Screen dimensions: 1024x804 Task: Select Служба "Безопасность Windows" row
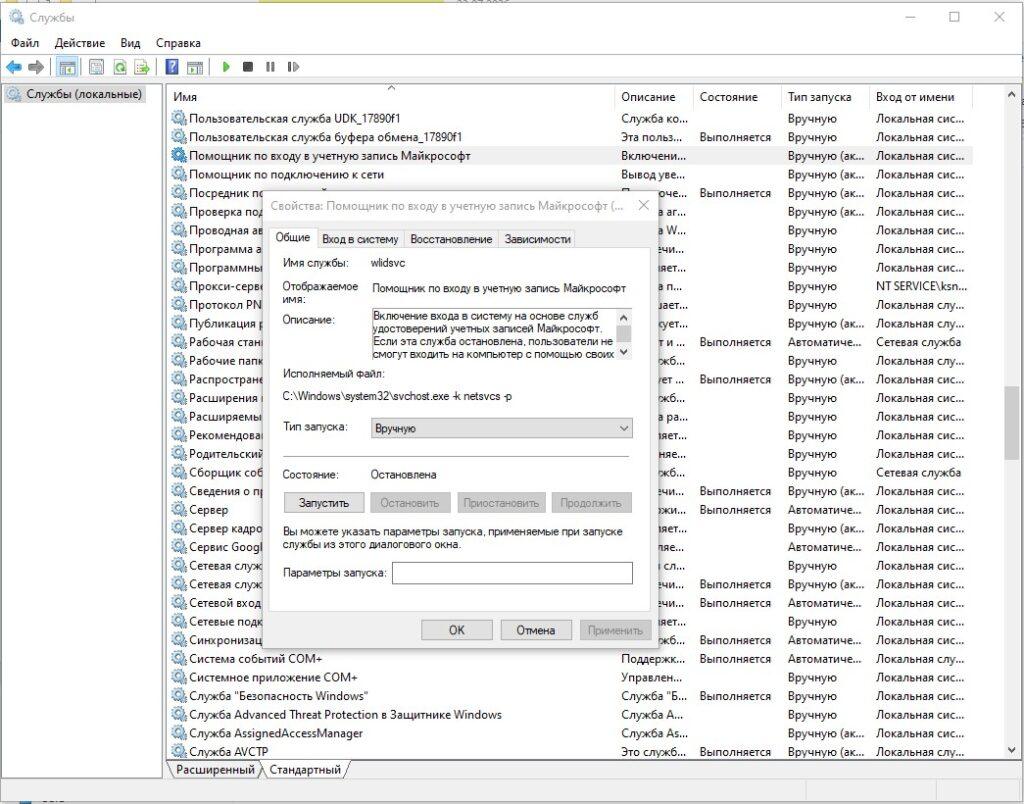coord(571,696)
